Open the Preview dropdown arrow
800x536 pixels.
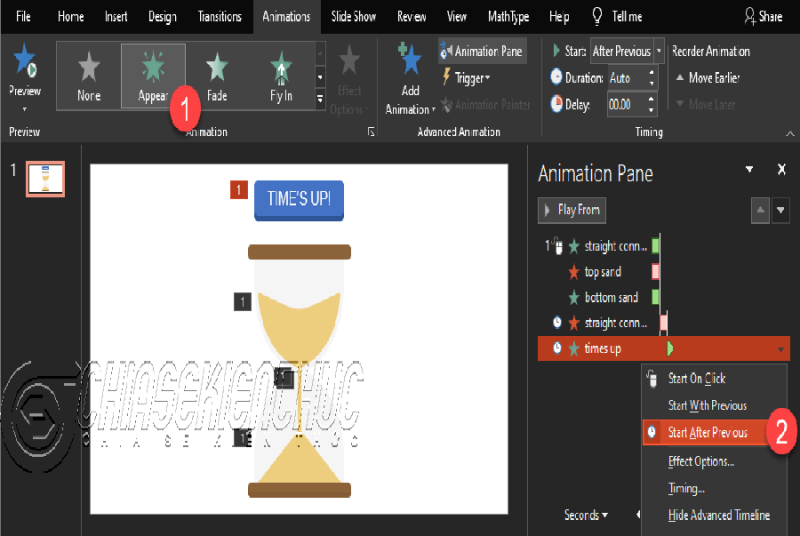click(24, 110)
